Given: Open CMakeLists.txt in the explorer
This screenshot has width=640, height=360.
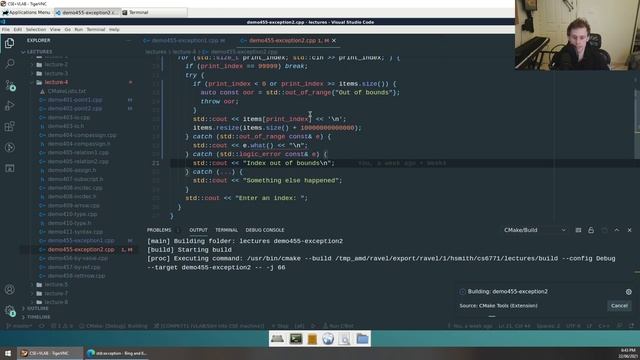Looking at the screenshot, I should (x=67, y=91).
